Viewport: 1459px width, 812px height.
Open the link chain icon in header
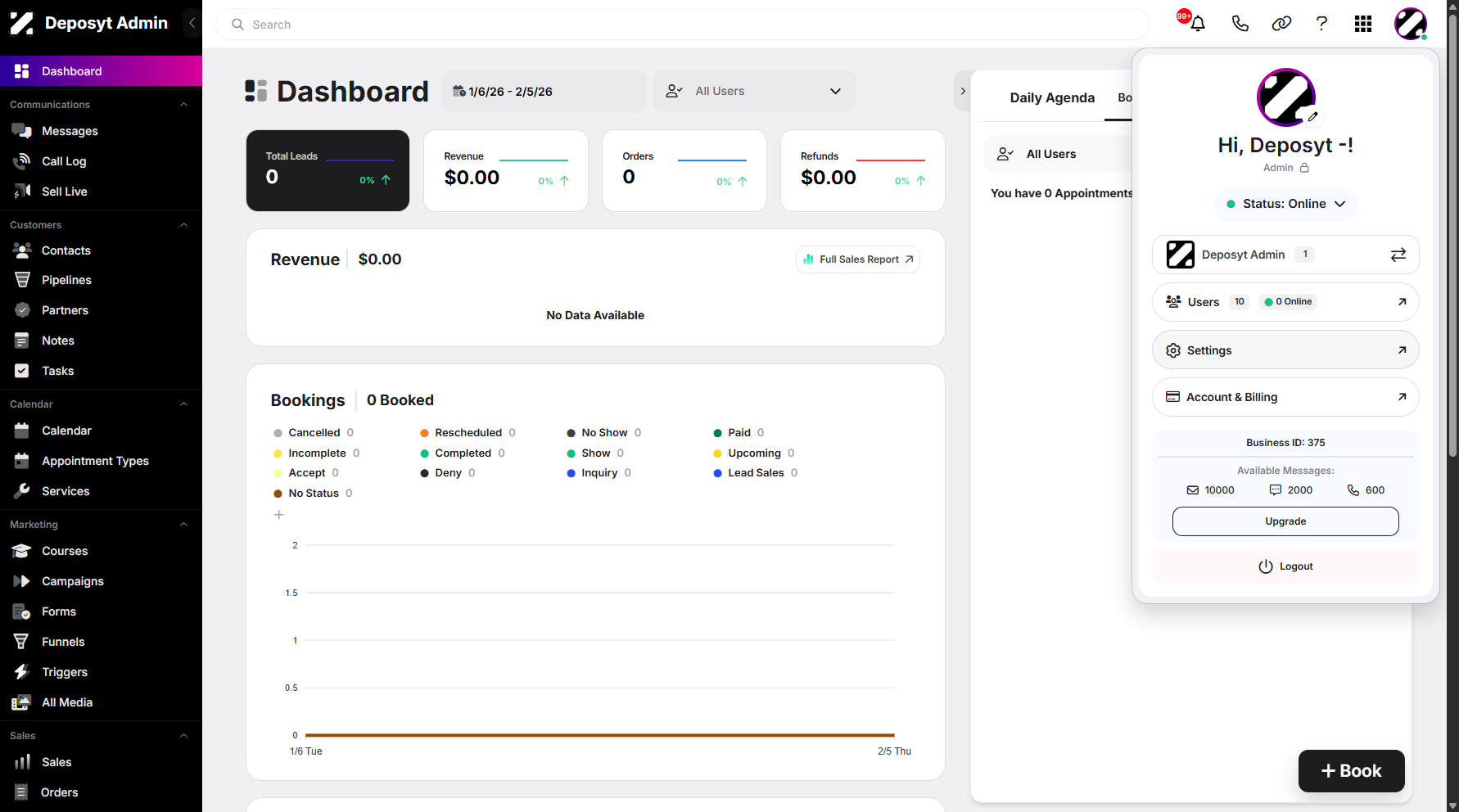[1281, 24]
